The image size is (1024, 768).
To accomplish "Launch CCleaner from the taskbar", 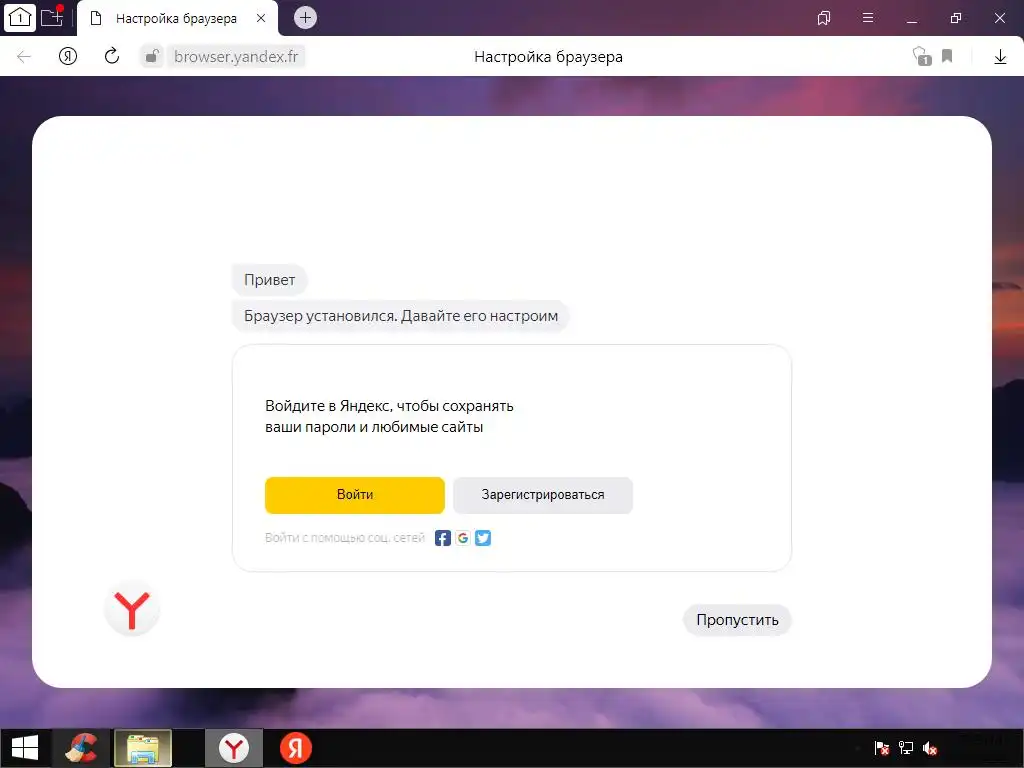I will click(x=82, y=748).
